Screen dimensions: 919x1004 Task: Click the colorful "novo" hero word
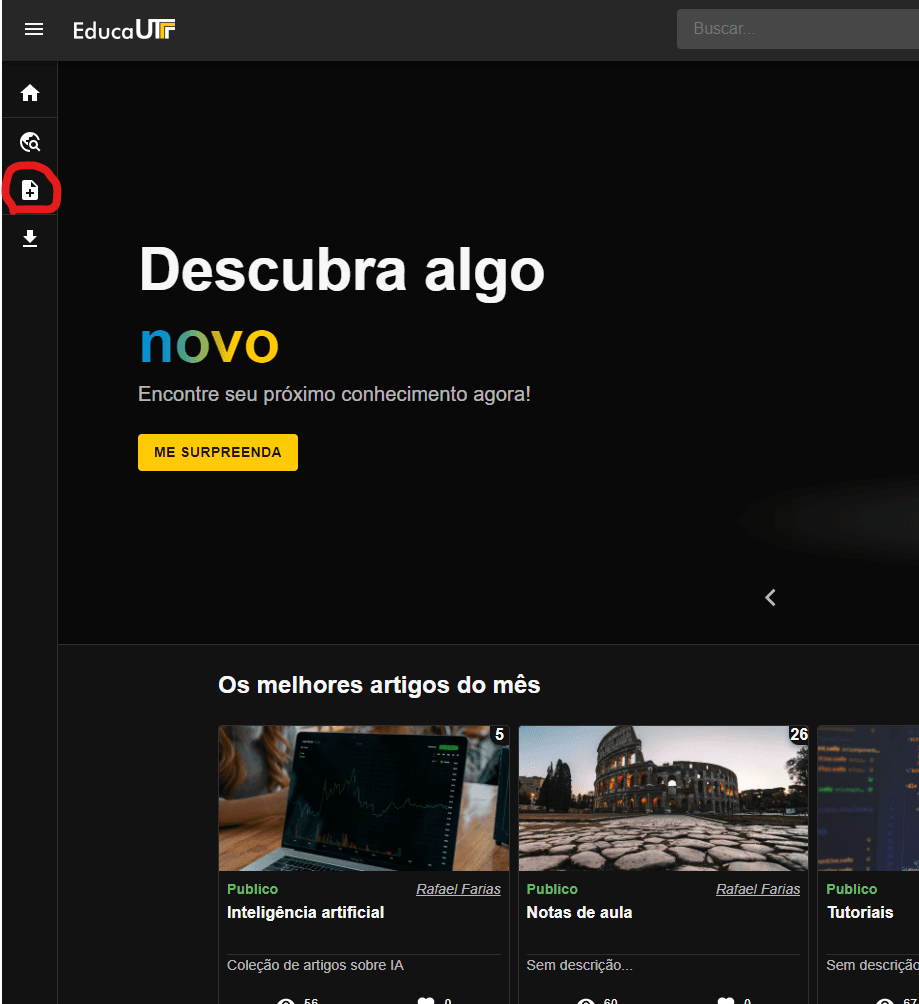(209, 344)
